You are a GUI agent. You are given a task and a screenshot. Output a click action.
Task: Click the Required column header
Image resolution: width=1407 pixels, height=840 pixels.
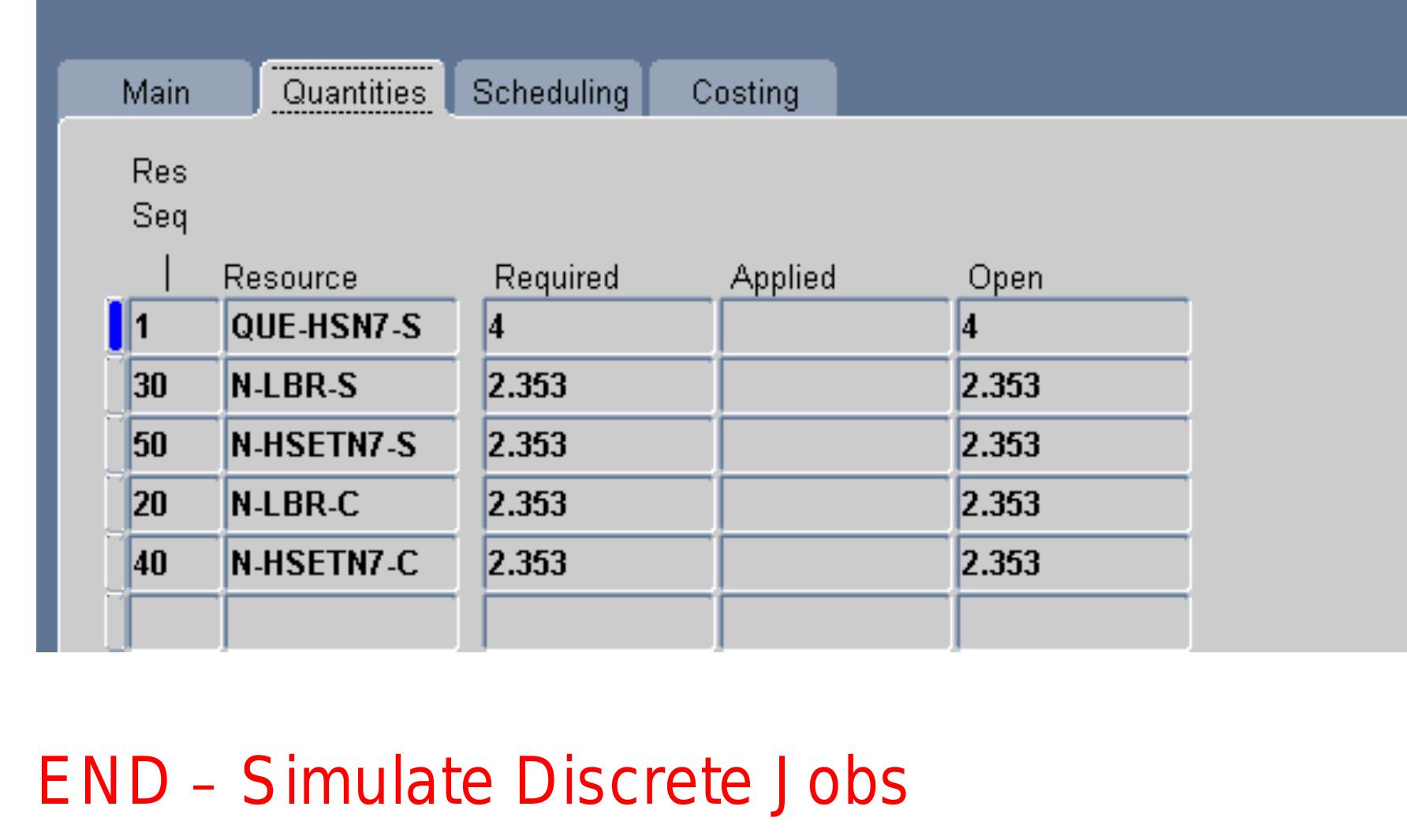[x=556, y=278]
